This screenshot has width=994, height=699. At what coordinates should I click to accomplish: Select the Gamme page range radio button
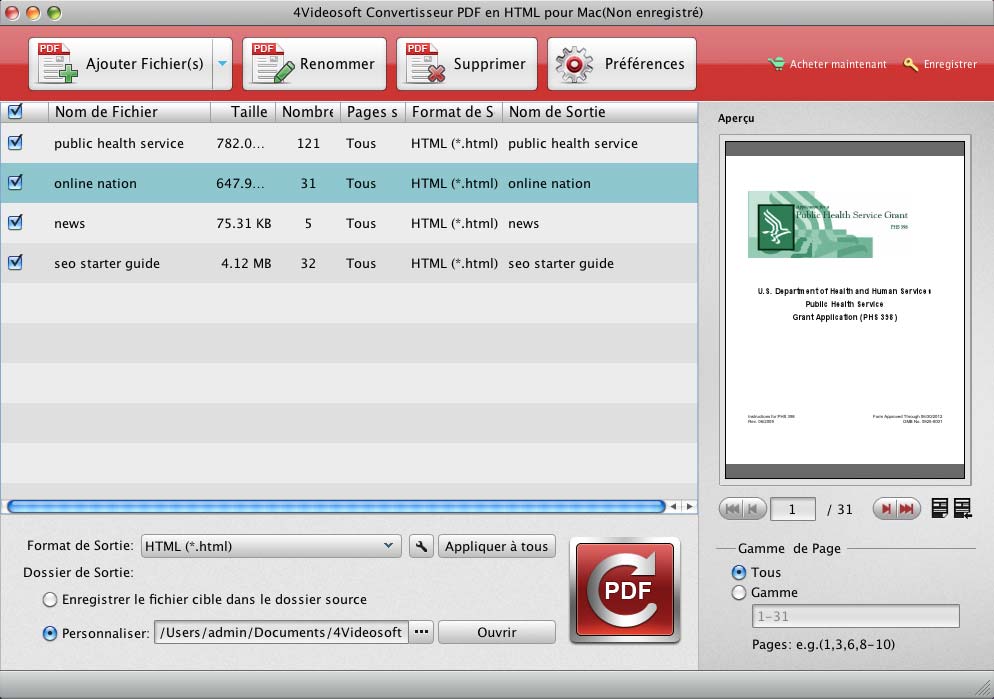(739, 592)
